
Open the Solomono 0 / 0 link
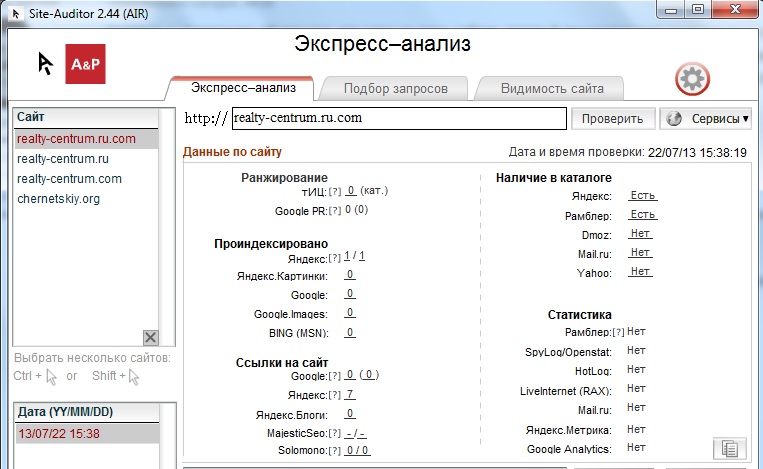357,451
